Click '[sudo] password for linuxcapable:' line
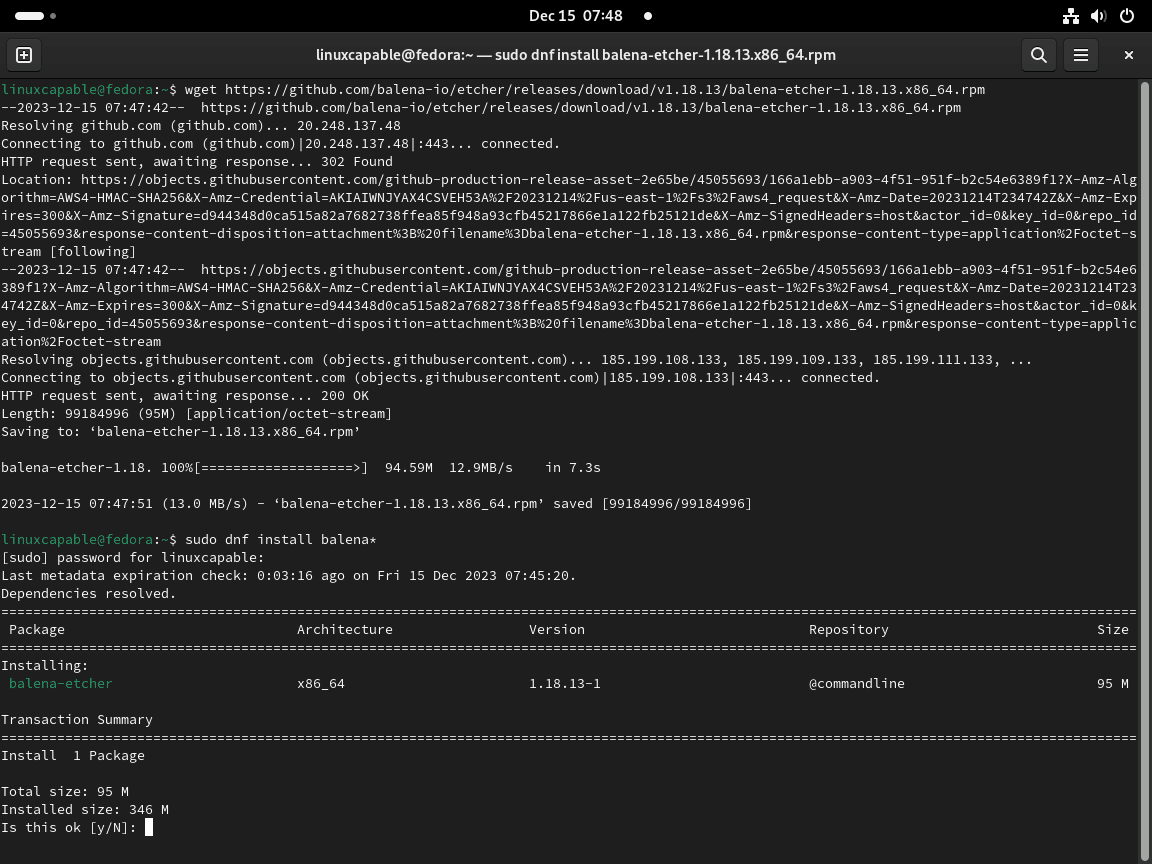 [133, 557]
